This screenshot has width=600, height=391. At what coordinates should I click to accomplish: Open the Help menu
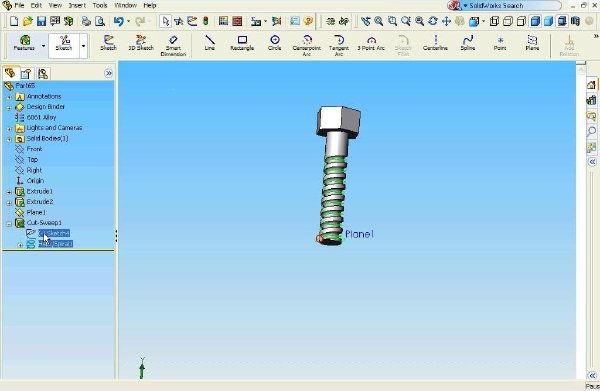[x=150, y=5]
